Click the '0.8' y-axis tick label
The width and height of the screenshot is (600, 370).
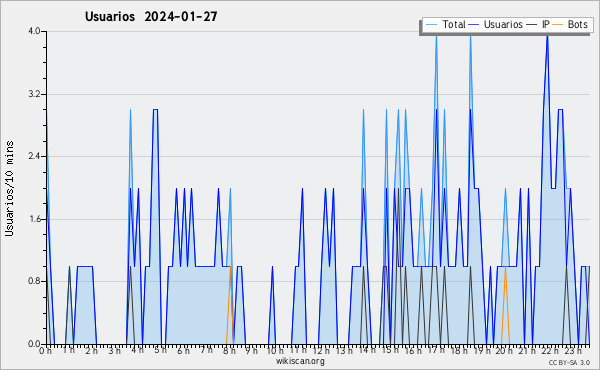[x=34, y=282]
